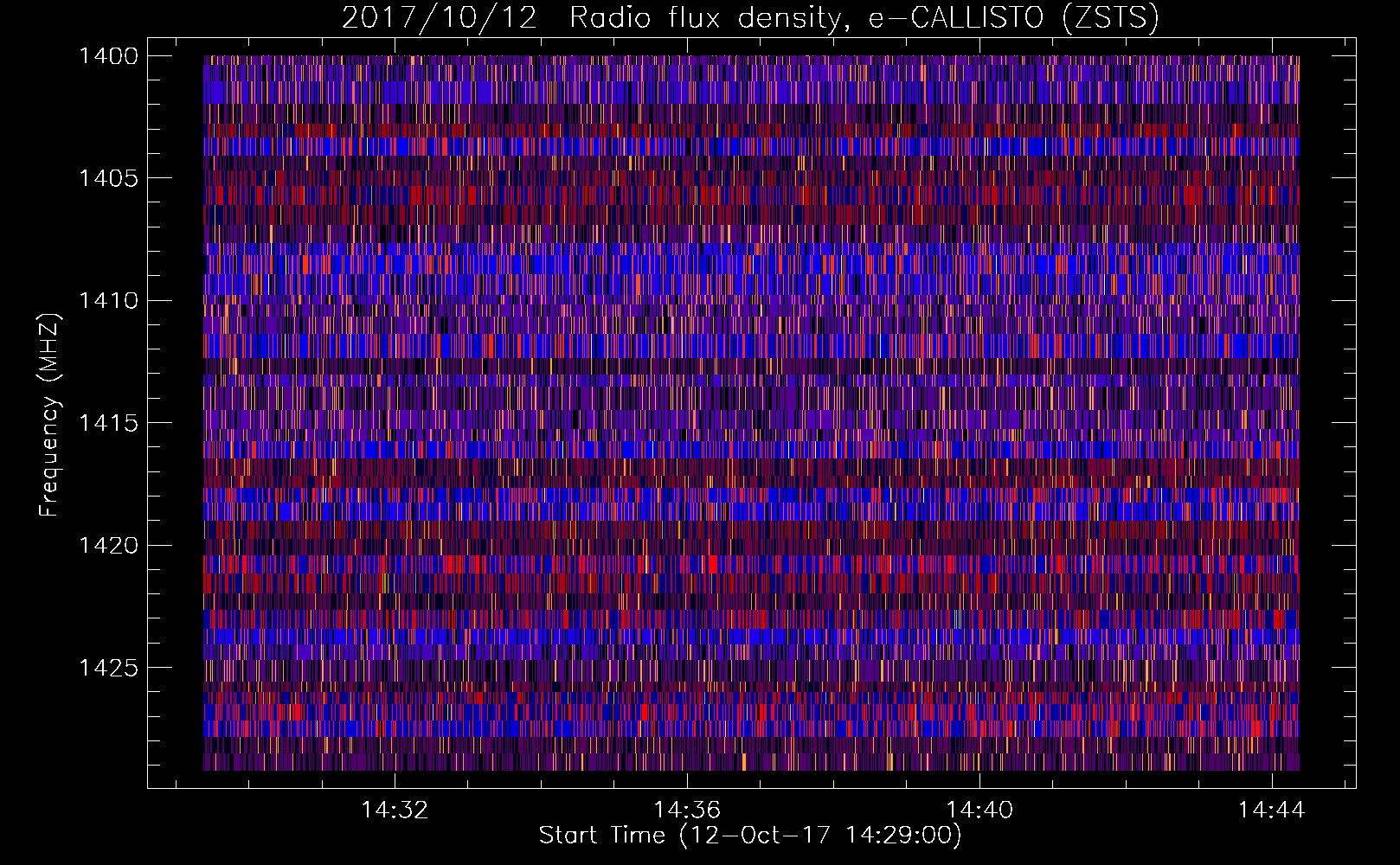Viewport: 1400px width, 865px height.
Task: Click the 14:40 time tick label
Action: (x=979, y=811)
